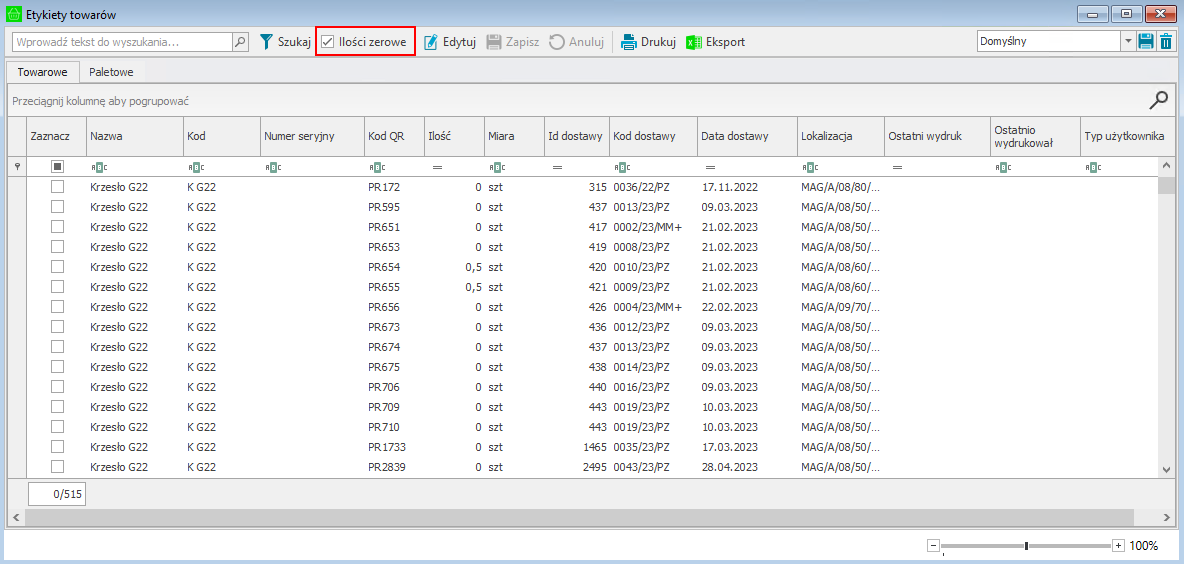1184x564 pixels.
Task: Expand the Domyślny layout dropdown
Action: coord(1128,41)
